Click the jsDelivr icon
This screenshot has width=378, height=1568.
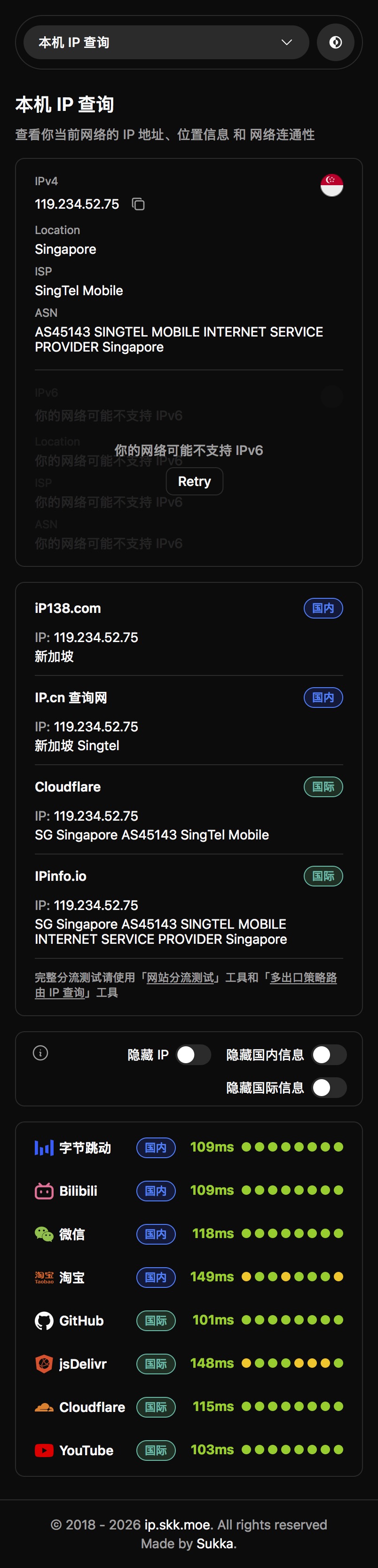[x=44, y=1364]
